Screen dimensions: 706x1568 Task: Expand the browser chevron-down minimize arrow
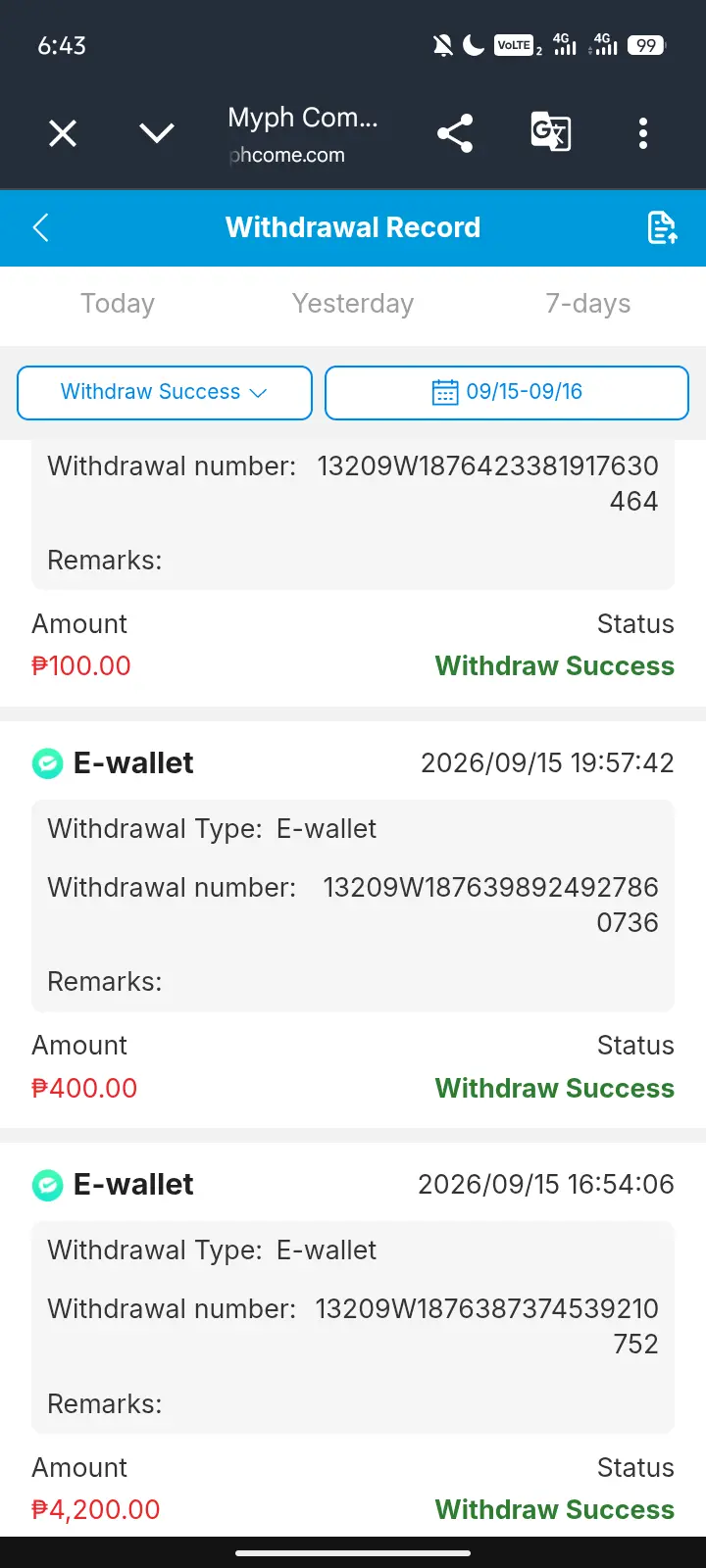pyautogui.click(x=157, y=133)
